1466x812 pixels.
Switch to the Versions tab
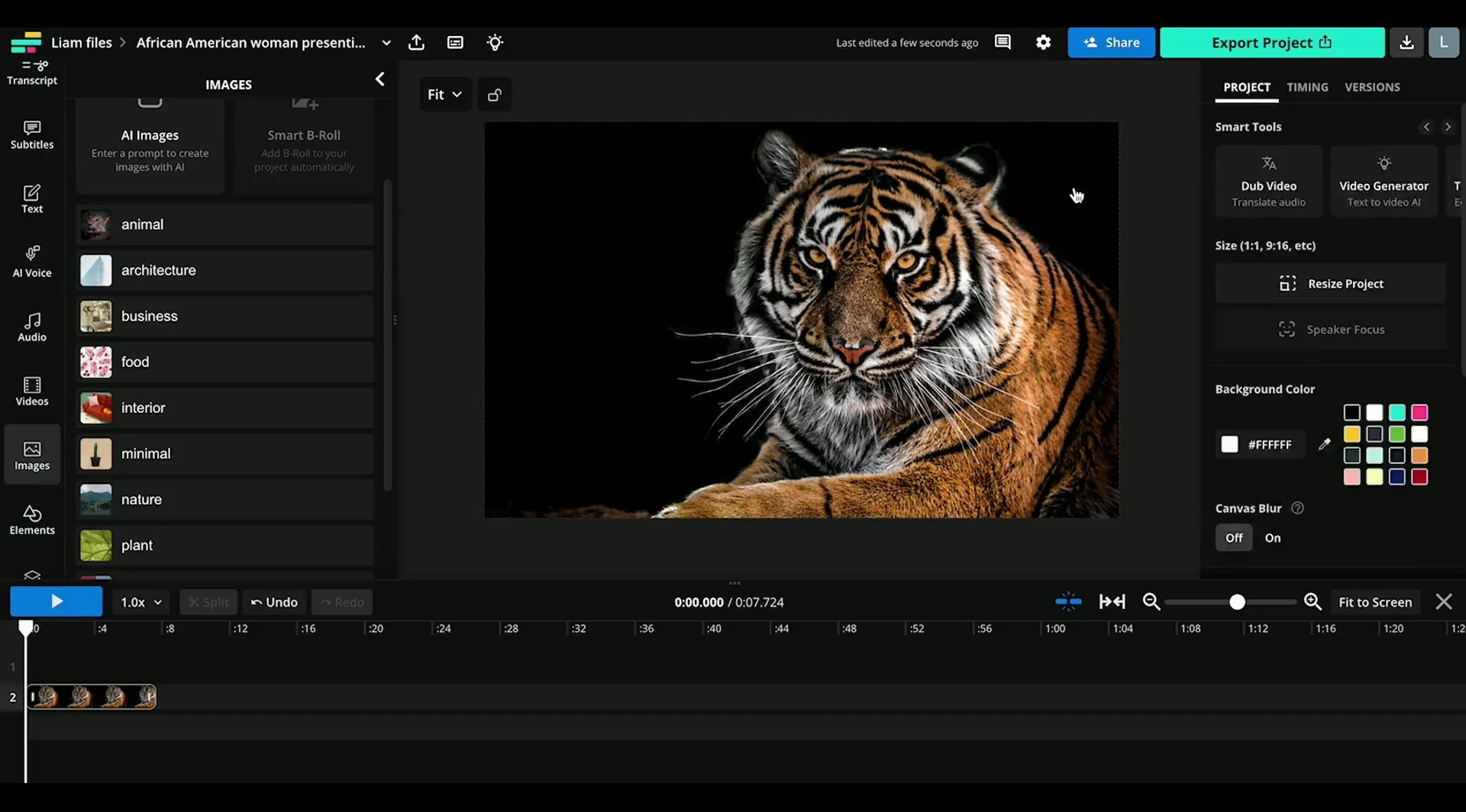pos(1372,87)
